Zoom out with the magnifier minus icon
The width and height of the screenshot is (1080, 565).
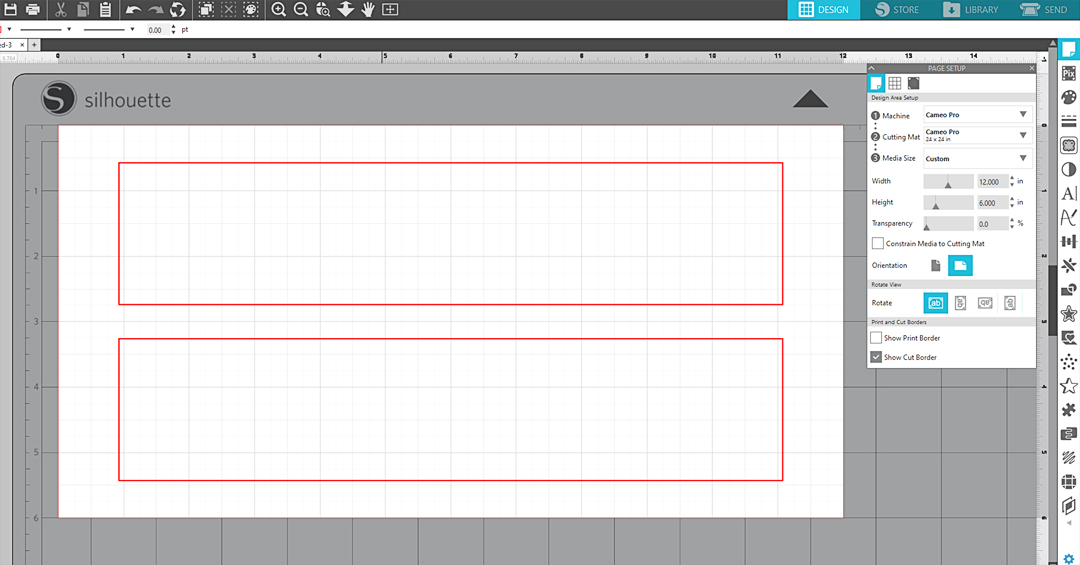[x=301, y=10]
